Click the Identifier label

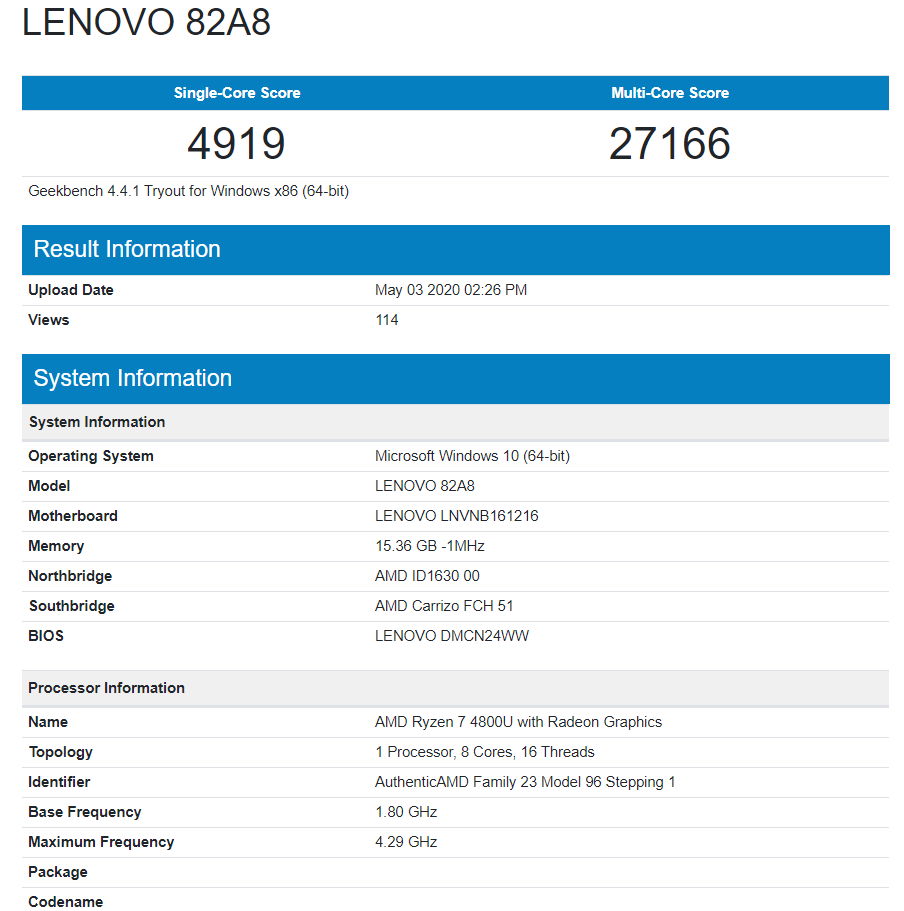pyautogui.click(x=59, y=782)
